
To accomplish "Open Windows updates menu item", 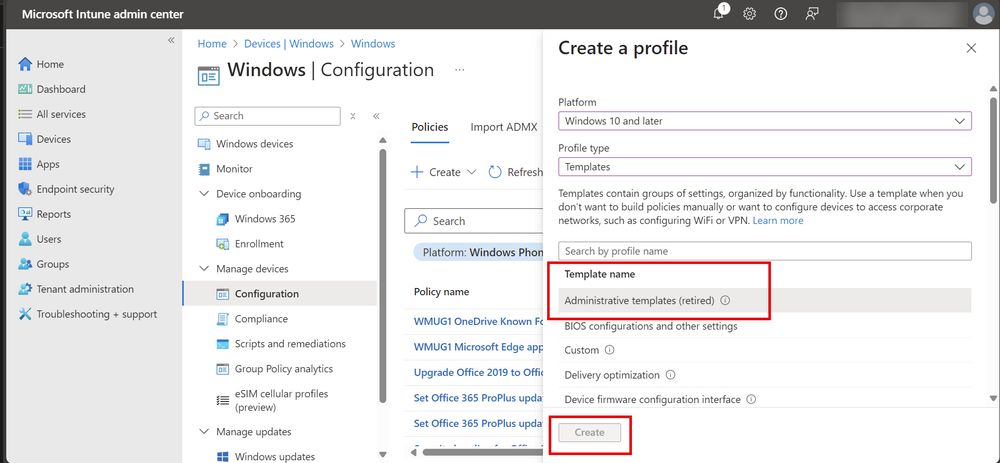I will coord(274,457).
